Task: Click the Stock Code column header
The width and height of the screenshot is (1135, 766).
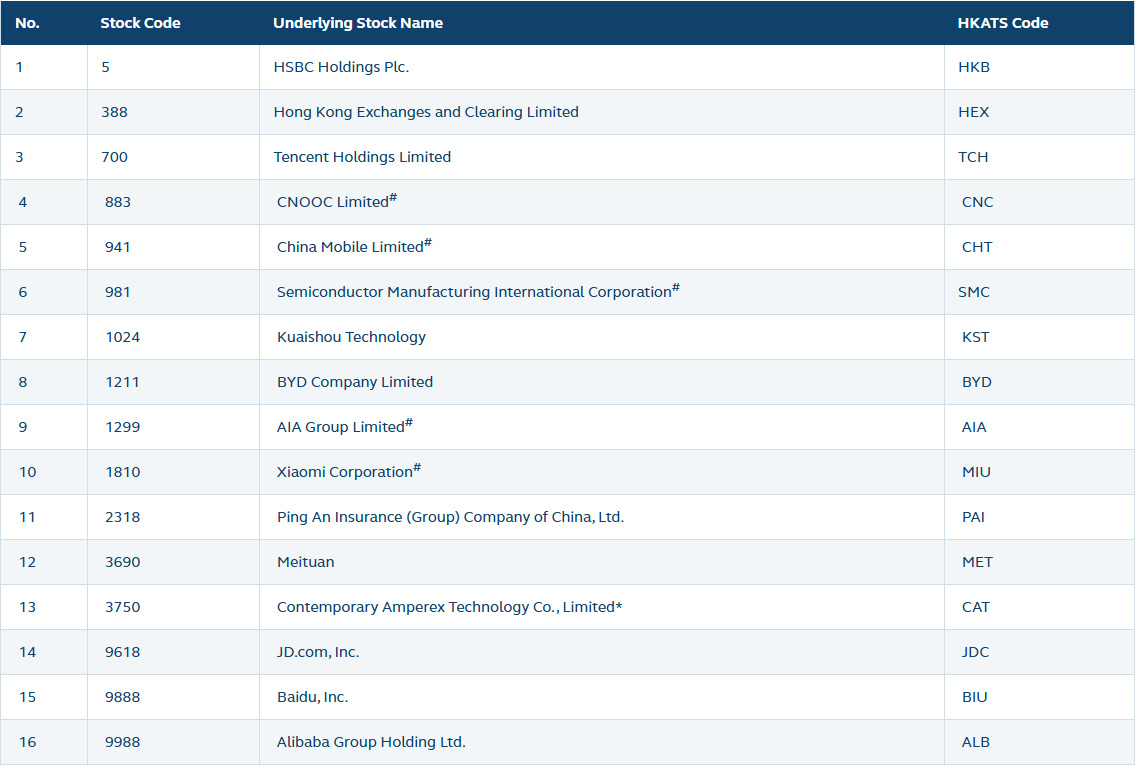Action: click(140, 22)
